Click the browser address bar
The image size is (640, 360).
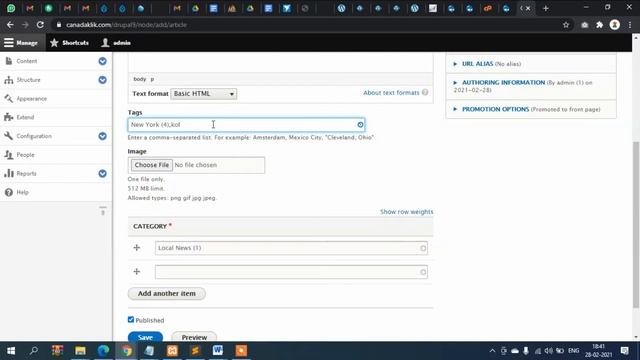306,25
